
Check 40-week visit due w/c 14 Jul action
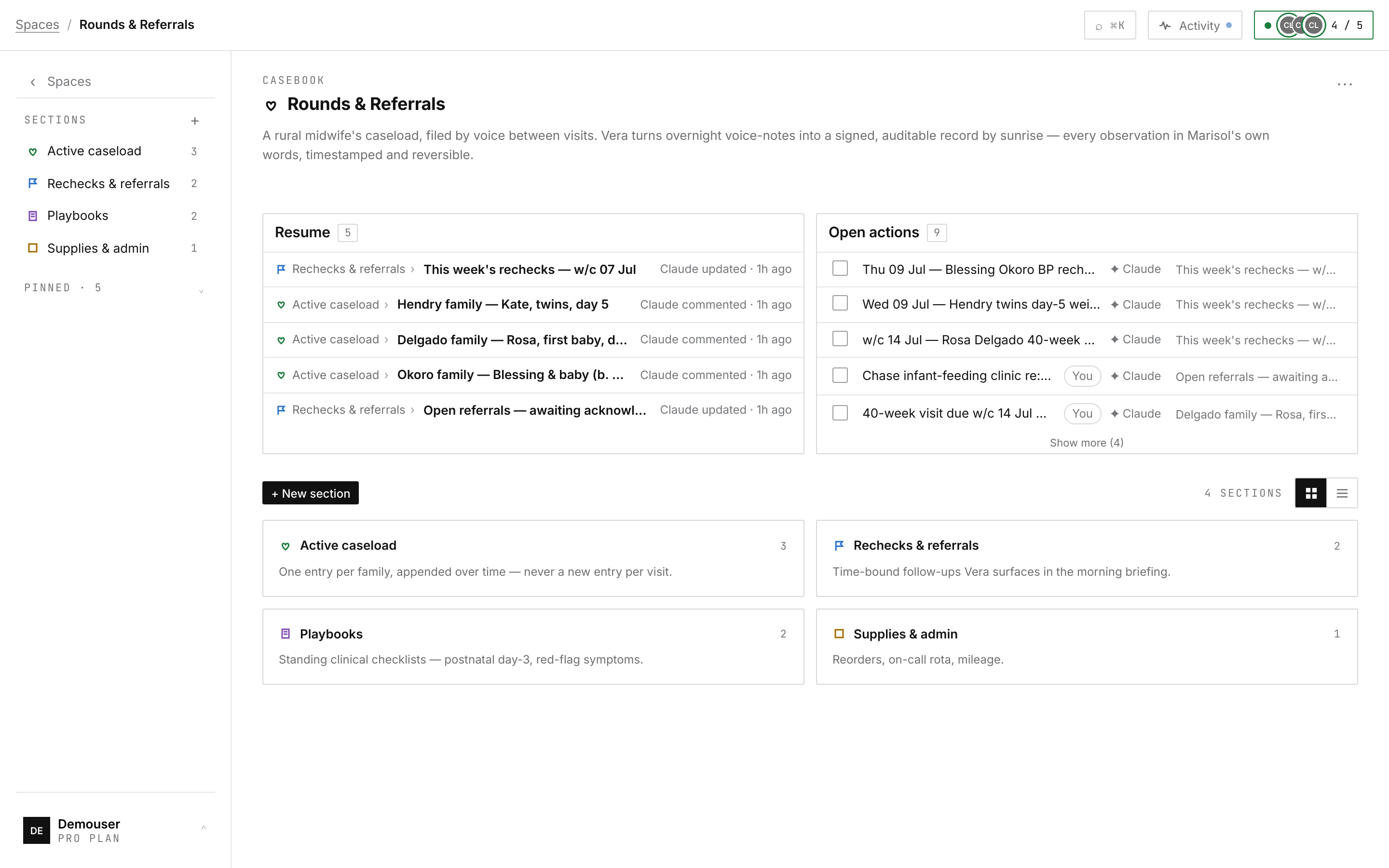[x=840, y=413]
